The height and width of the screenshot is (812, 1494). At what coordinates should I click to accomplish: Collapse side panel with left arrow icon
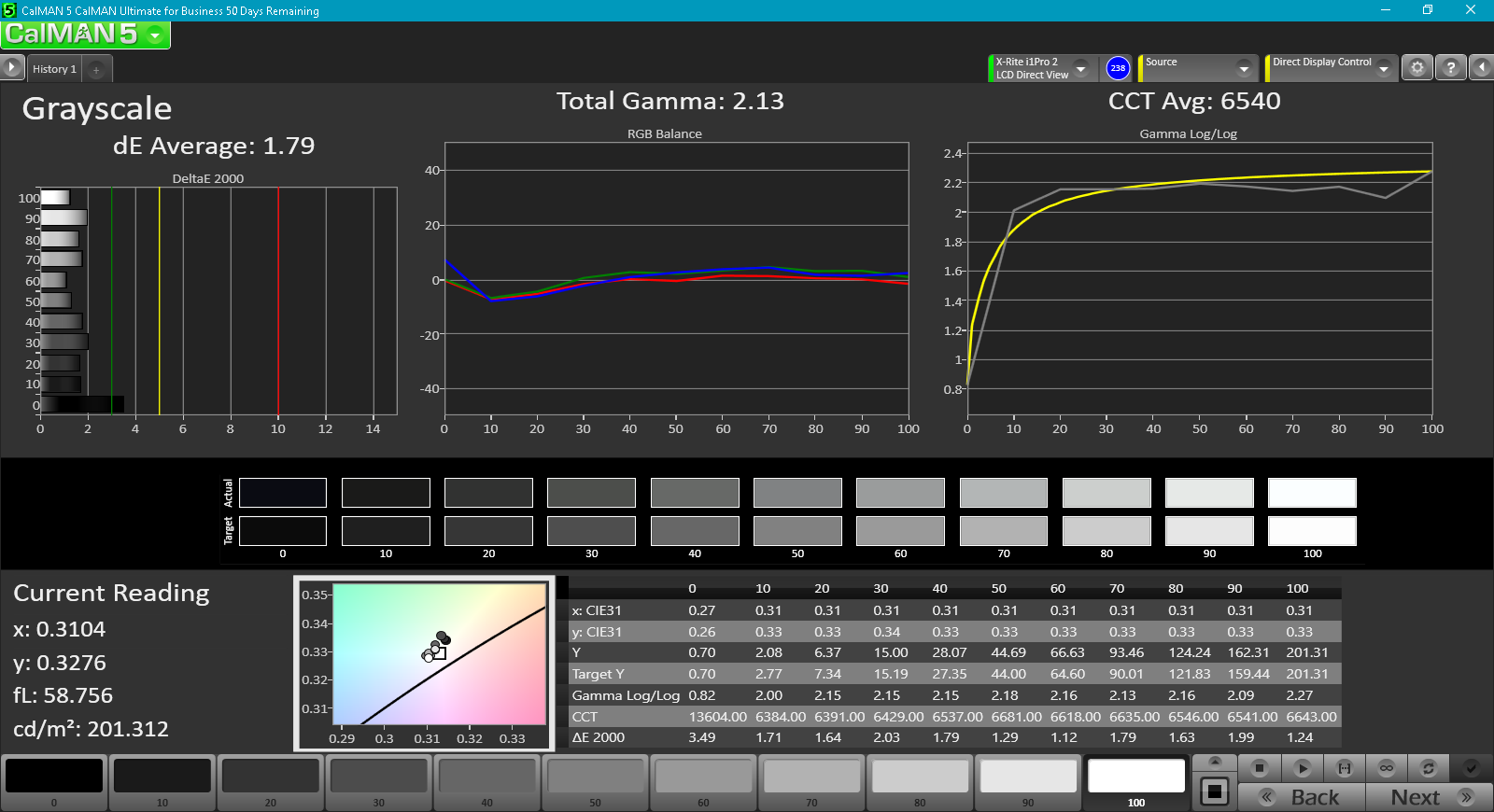1481,67
